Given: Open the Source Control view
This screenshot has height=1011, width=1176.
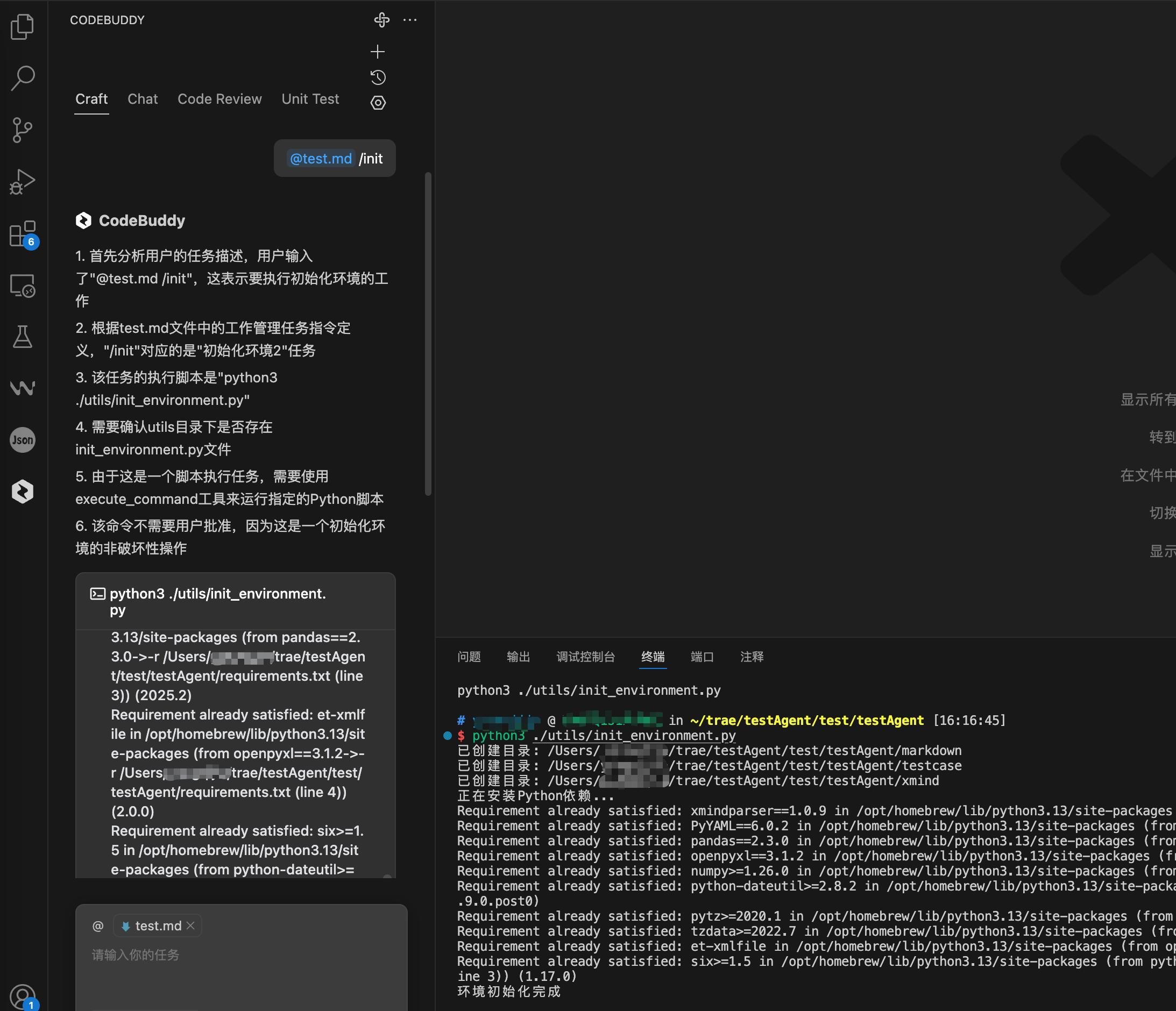Looking at the screenshot, I should pyautogui.click(x=23, y=130).
